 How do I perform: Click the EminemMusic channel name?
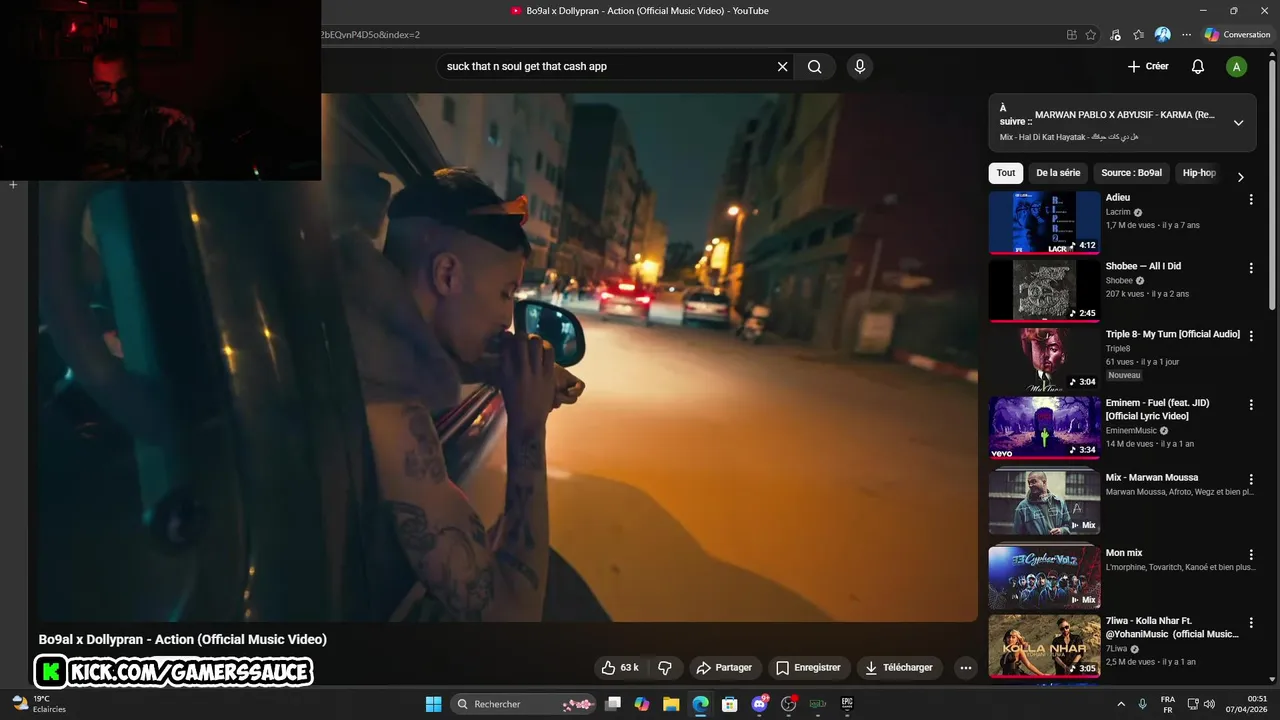(x=1131, y=430)
